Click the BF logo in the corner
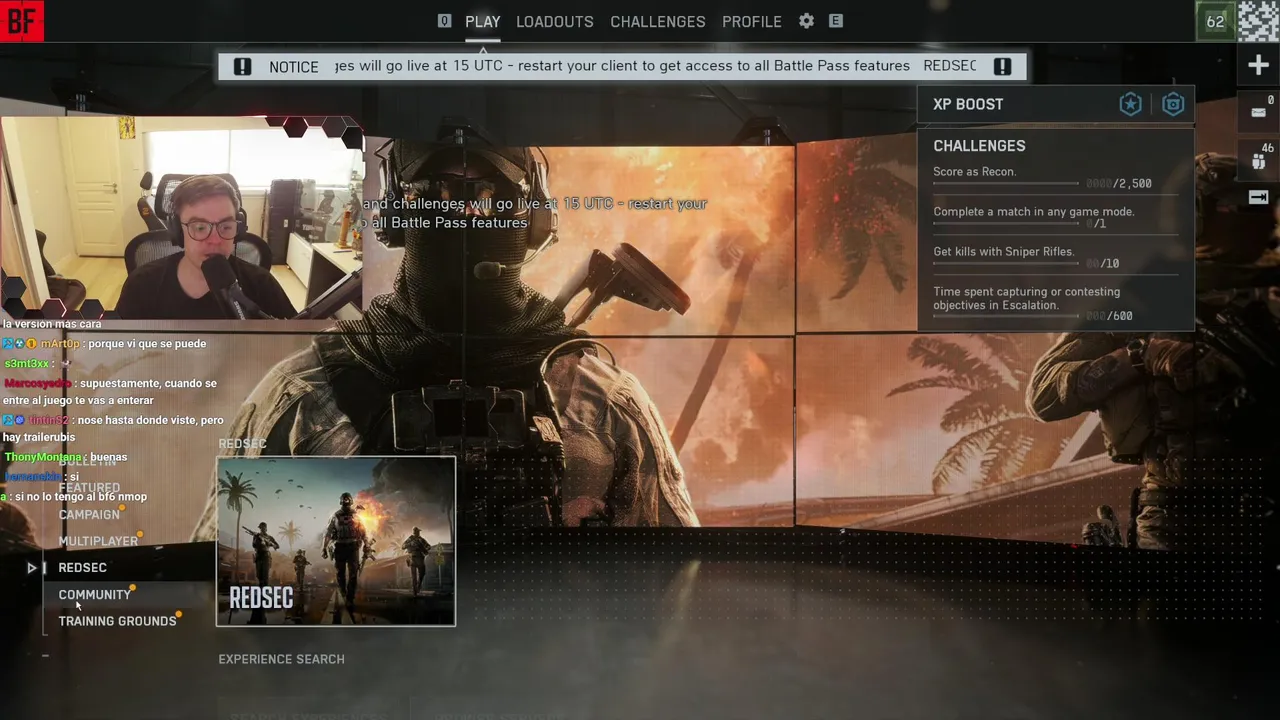This screenshot has height=720, width=1280. [22, 21]
